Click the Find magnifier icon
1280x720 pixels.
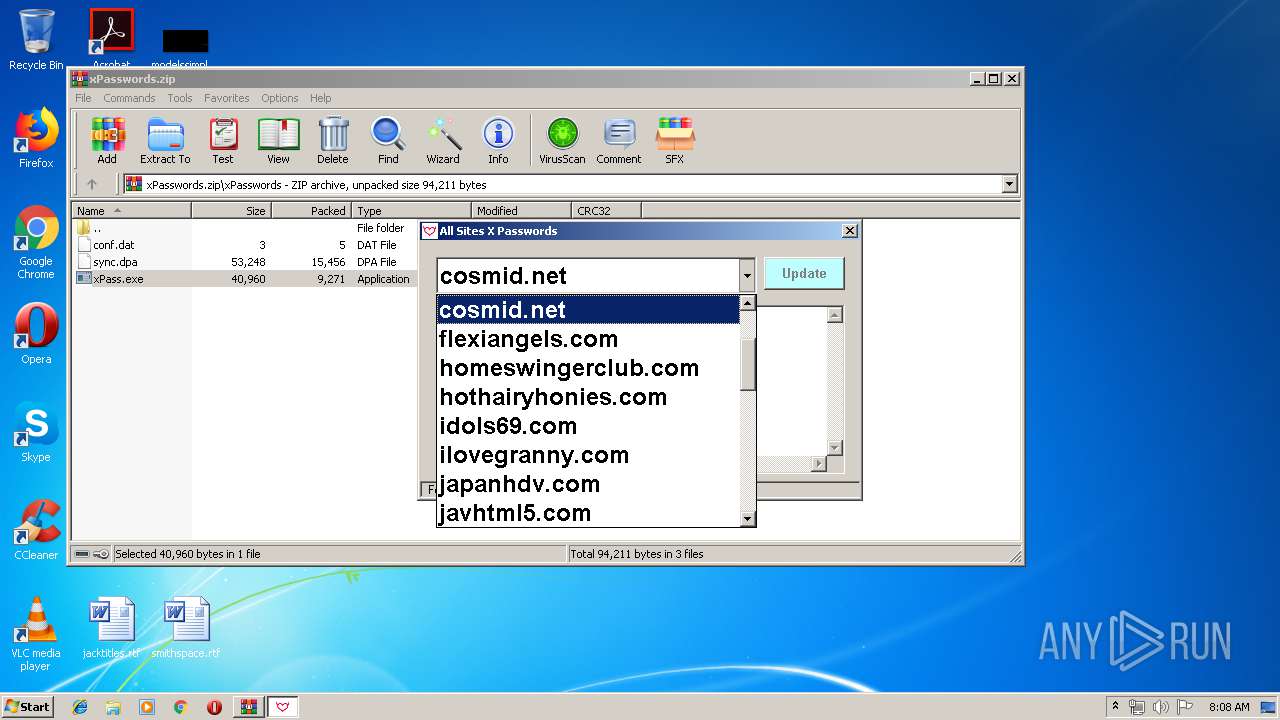tap(388, 140)
